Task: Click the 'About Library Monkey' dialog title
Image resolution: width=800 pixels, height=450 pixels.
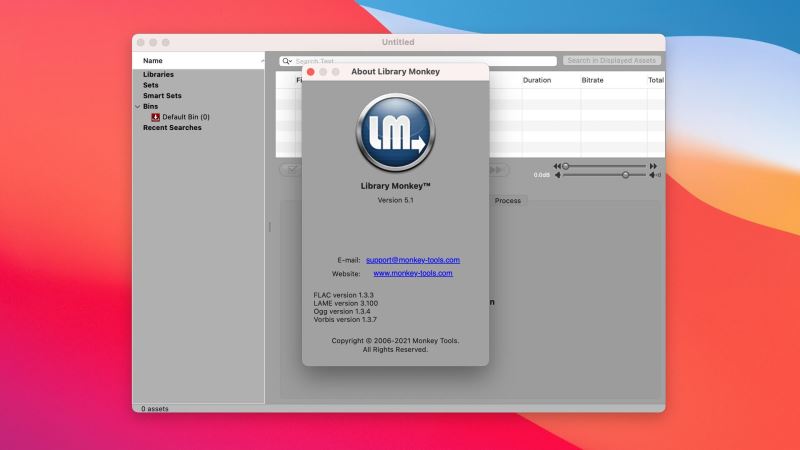Action: click(395, 72)
